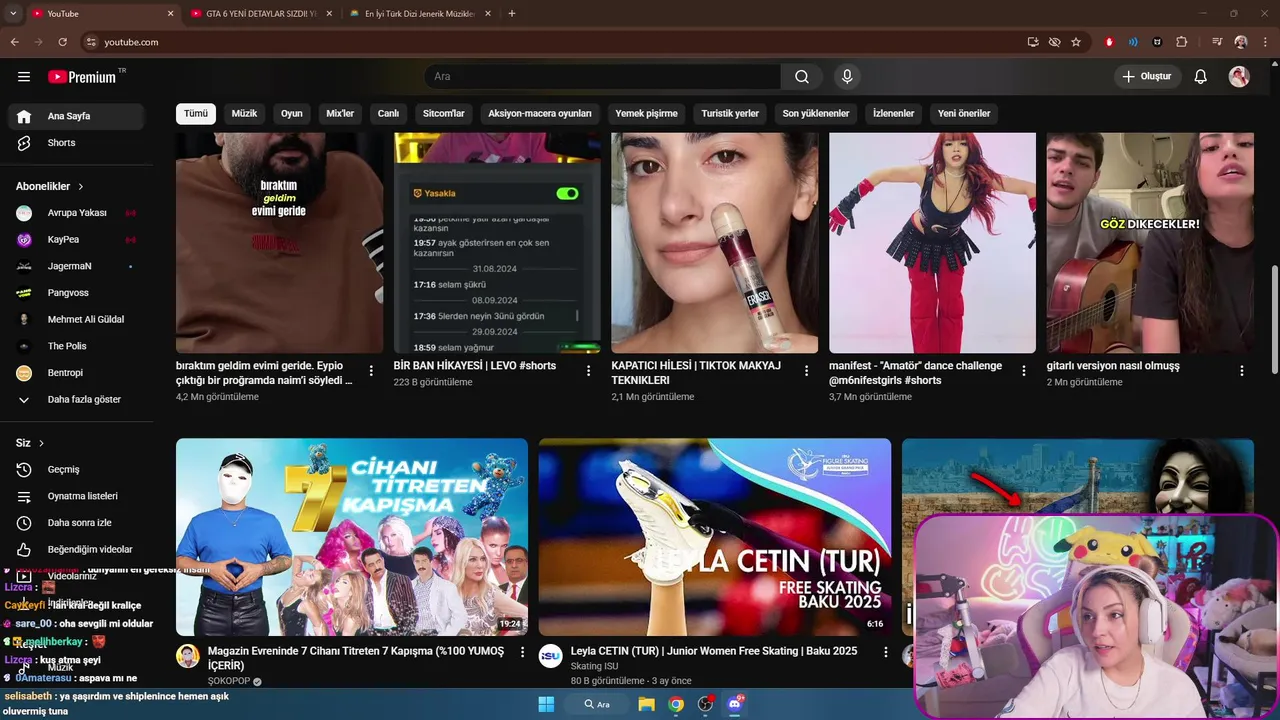Open options for BİR BAN HİKAYESİ short

[x=589, y=371]
